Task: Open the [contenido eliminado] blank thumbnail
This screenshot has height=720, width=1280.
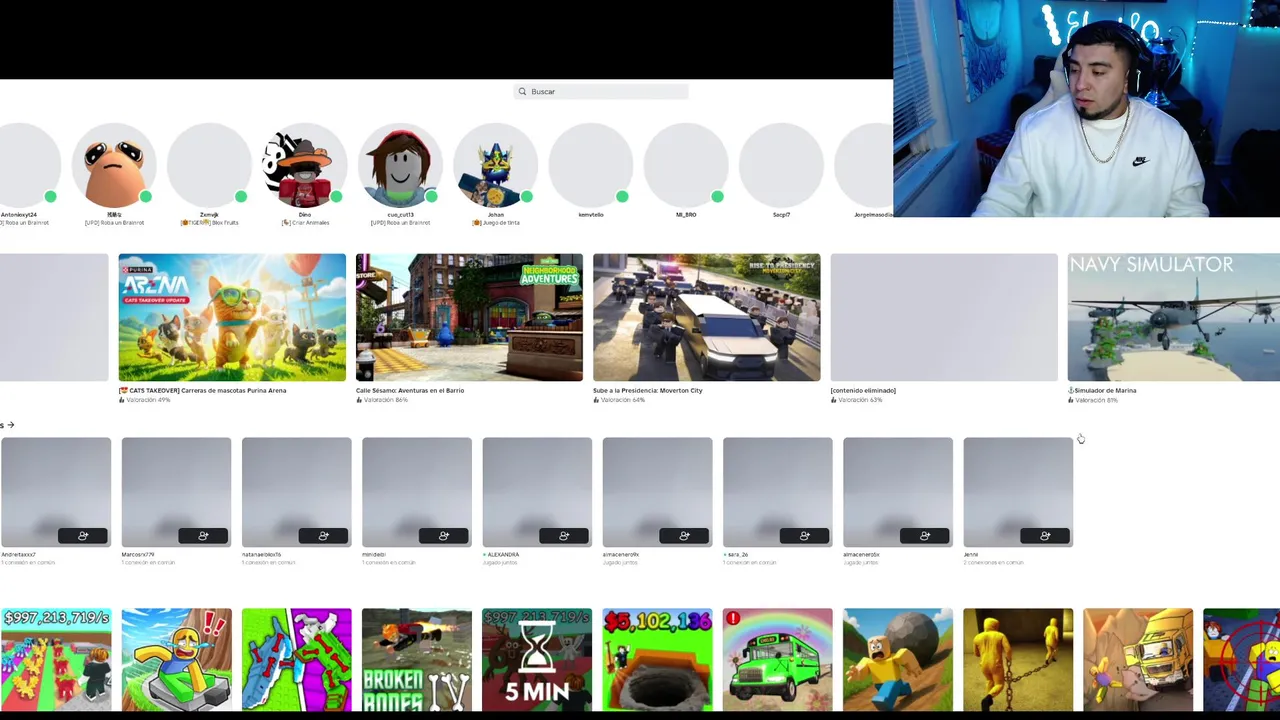Action: 944,317
